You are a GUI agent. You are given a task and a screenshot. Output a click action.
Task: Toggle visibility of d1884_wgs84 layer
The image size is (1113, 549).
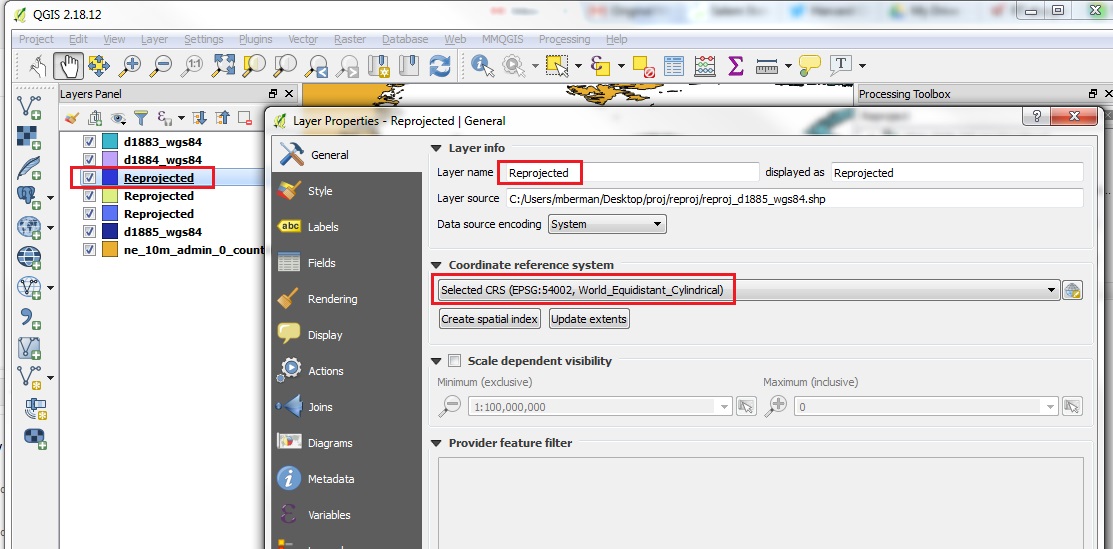(x=89, y=159)
